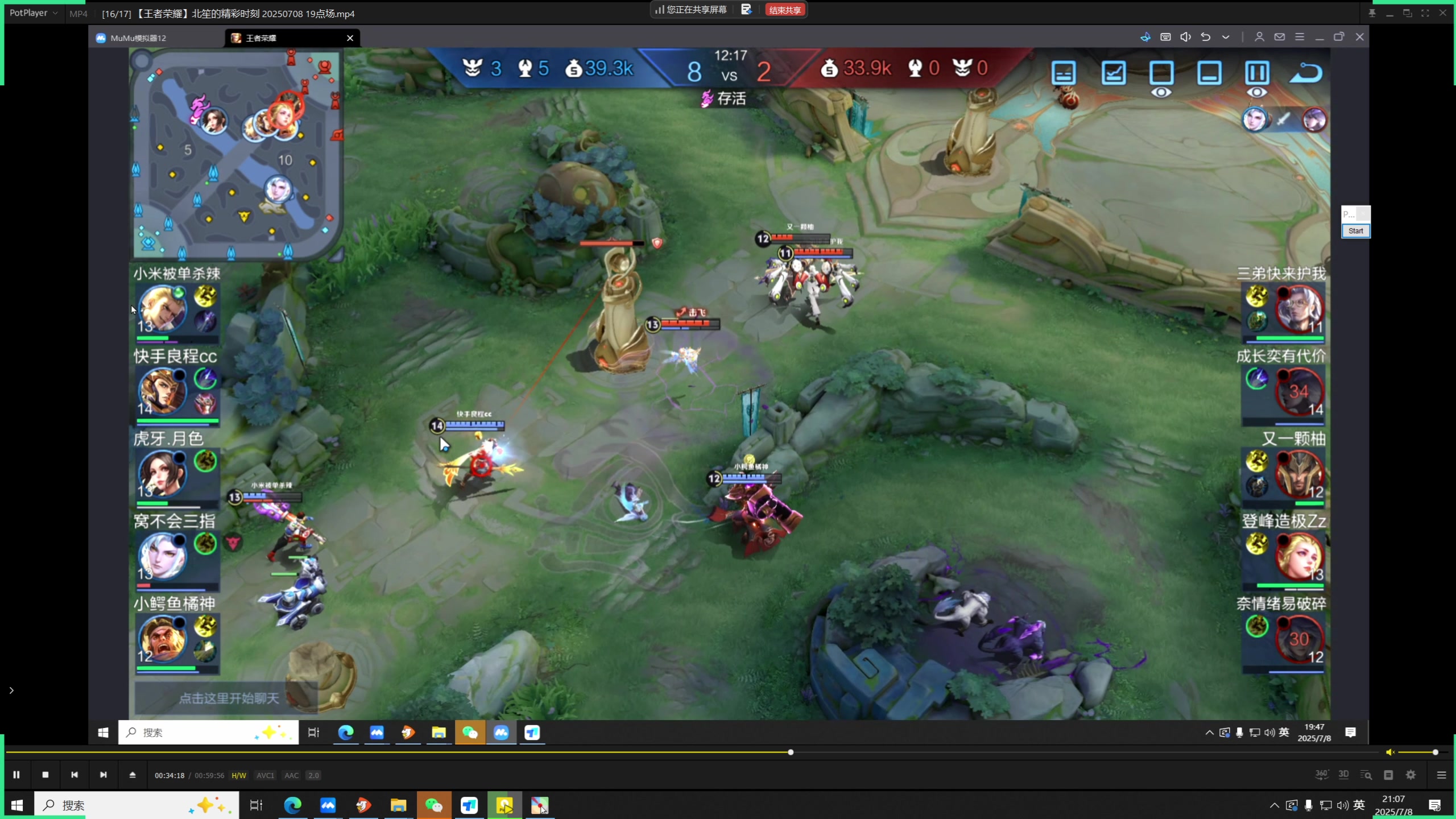
Task: Click the 您正在共享屏幕 sharing status
Action: point(691,10)
